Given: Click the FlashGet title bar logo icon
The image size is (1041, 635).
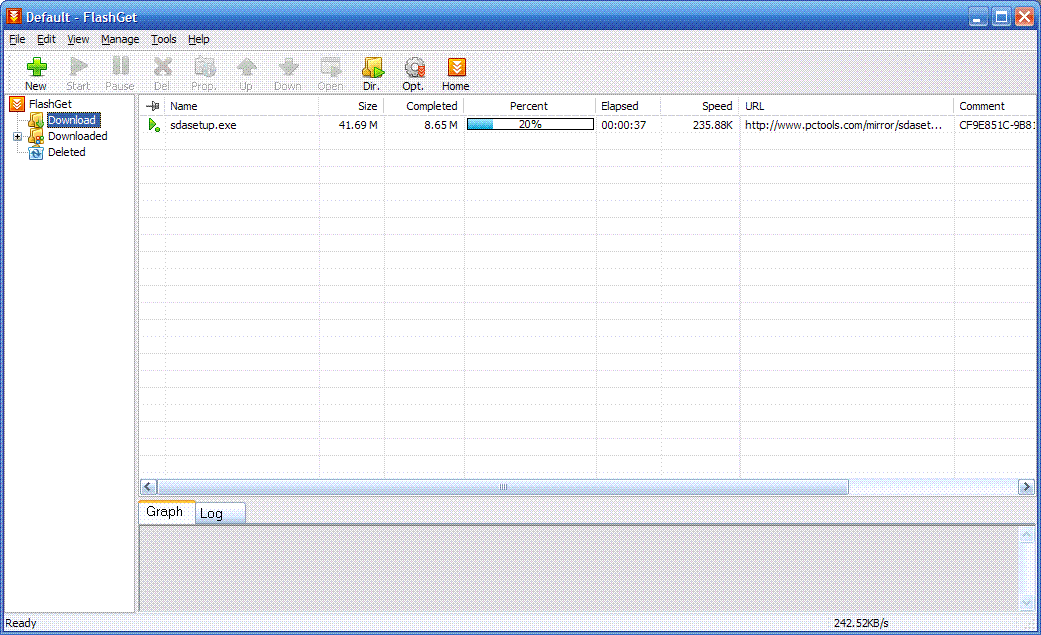Looking at the screenshot, I should click(13, 16).
